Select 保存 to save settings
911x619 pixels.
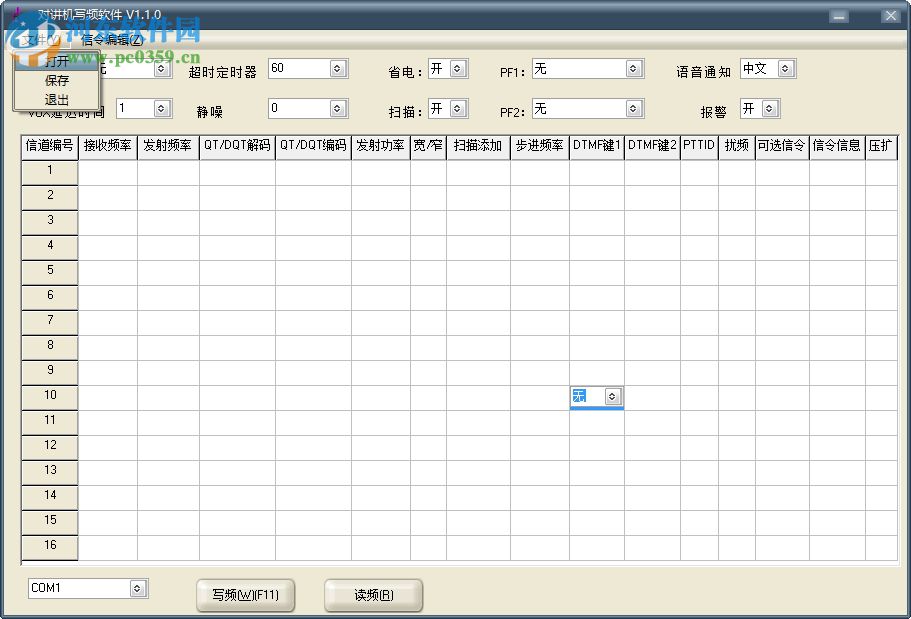[55, 80]
